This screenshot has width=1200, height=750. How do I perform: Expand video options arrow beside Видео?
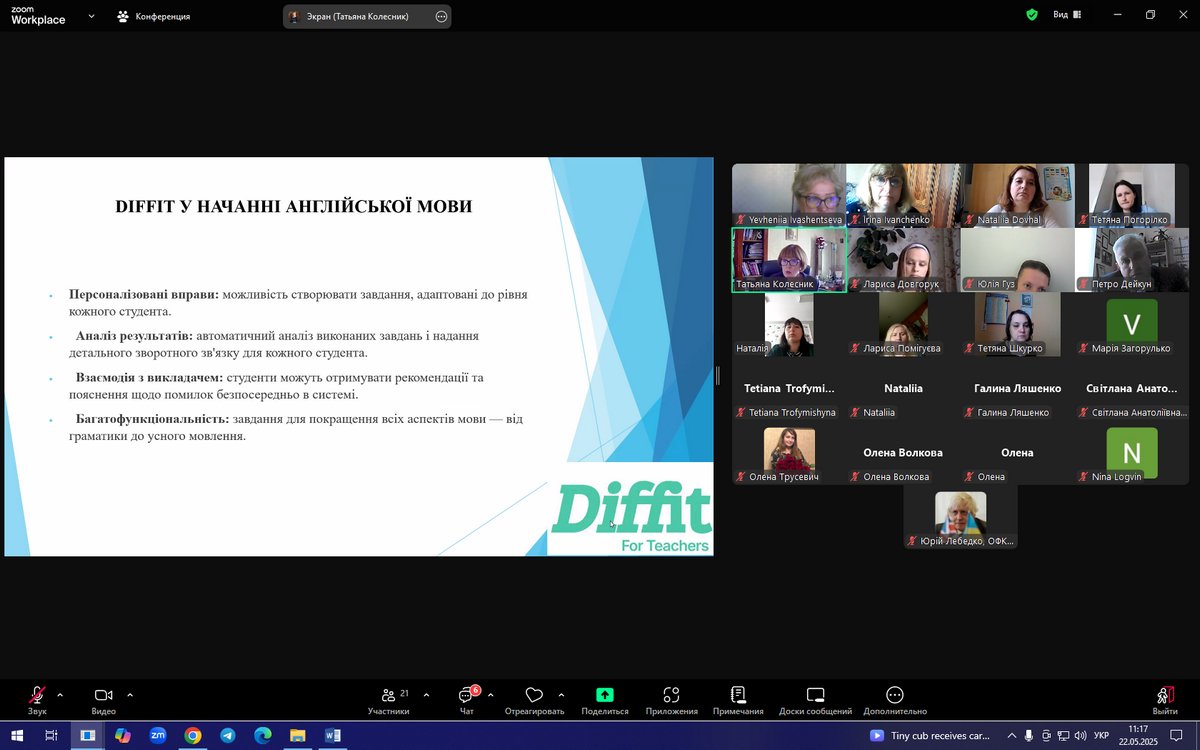click(130, 695)
